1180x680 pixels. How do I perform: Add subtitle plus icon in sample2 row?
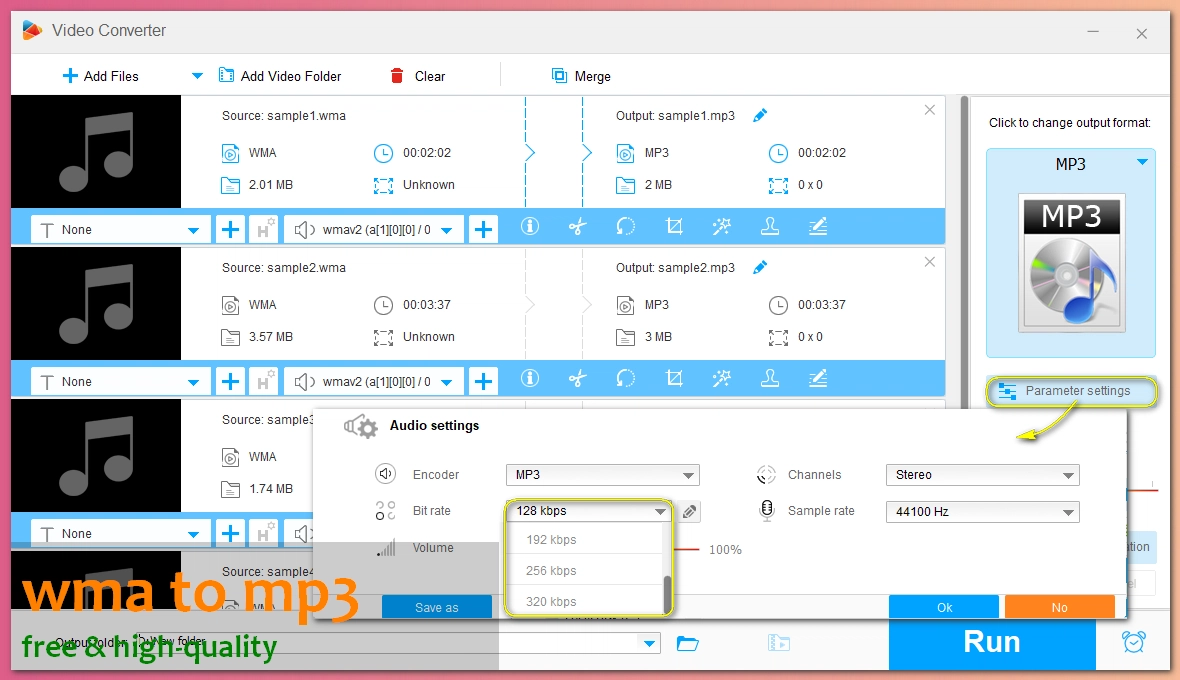[x=230, y=381]
